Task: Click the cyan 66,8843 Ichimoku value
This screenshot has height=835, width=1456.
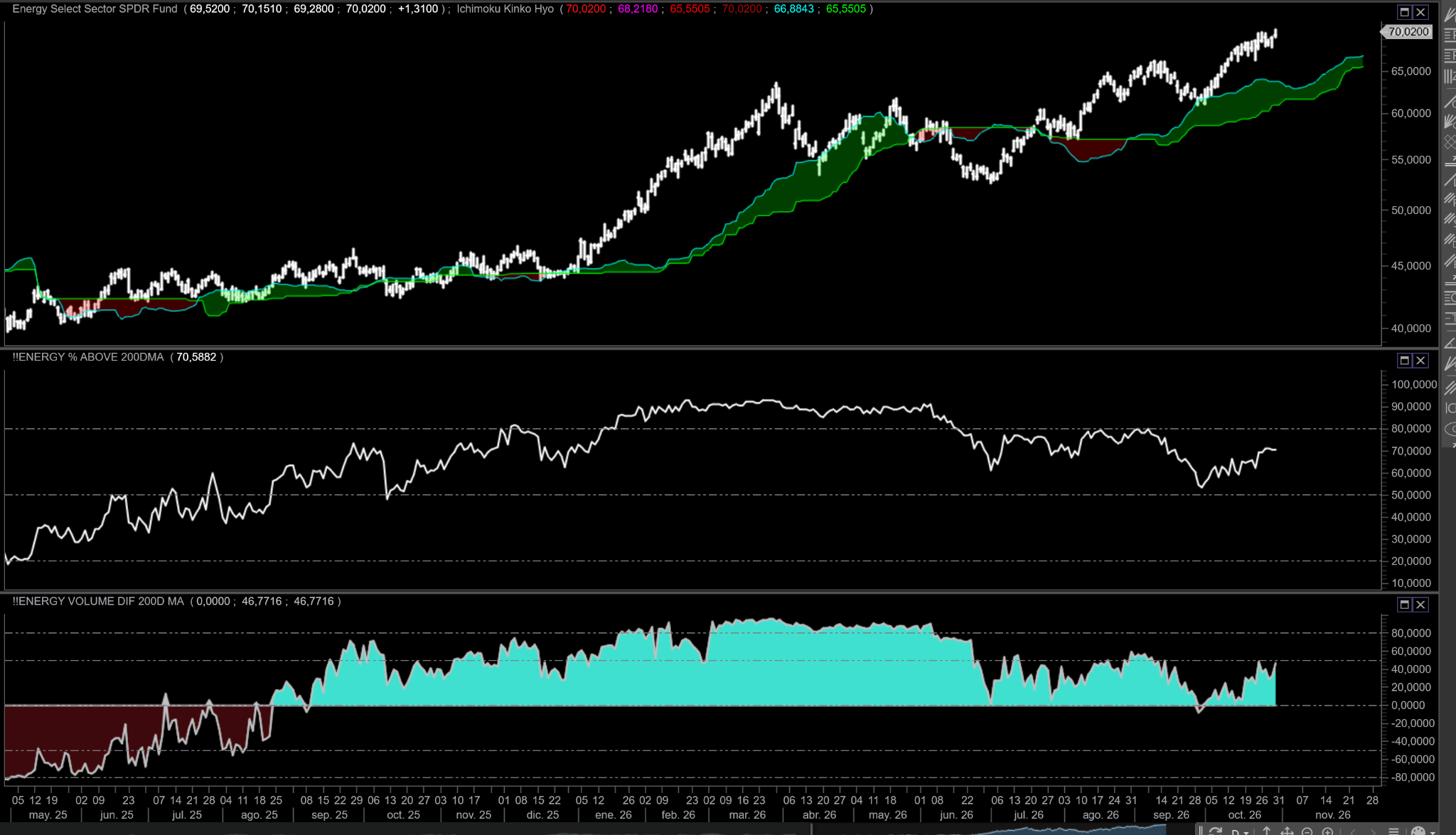Action: 793,9
